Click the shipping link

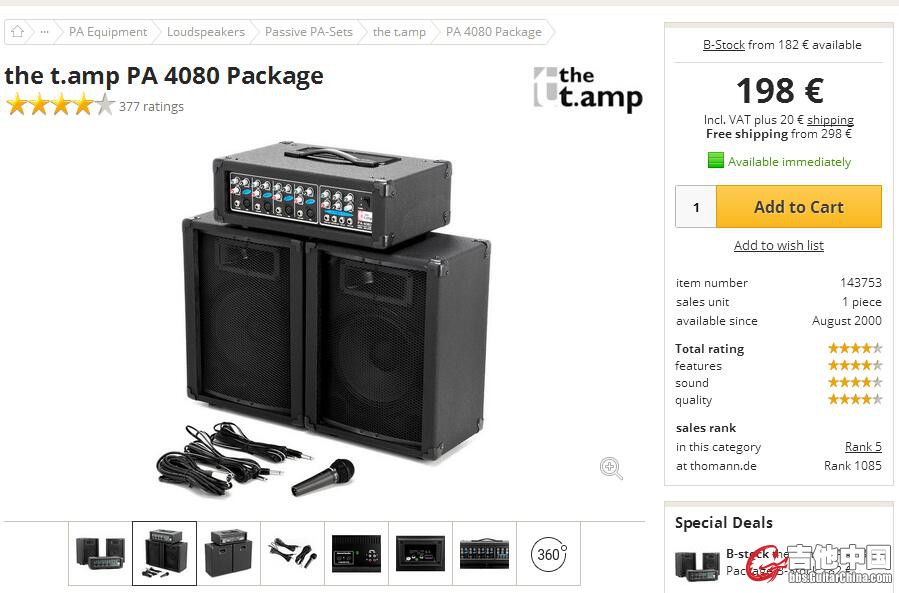point(830,120)
